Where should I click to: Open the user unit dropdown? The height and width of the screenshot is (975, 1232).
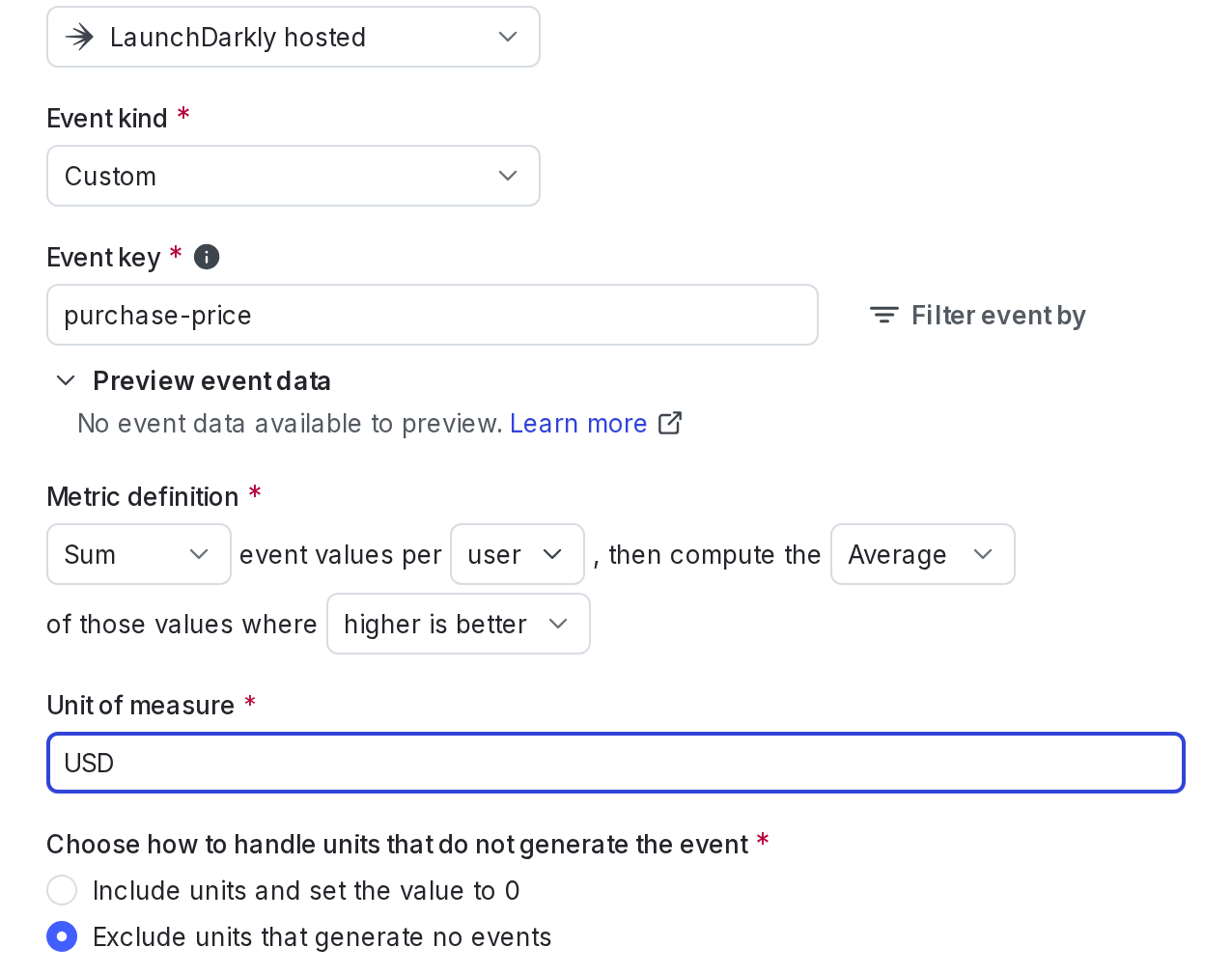tap(518, 554)
